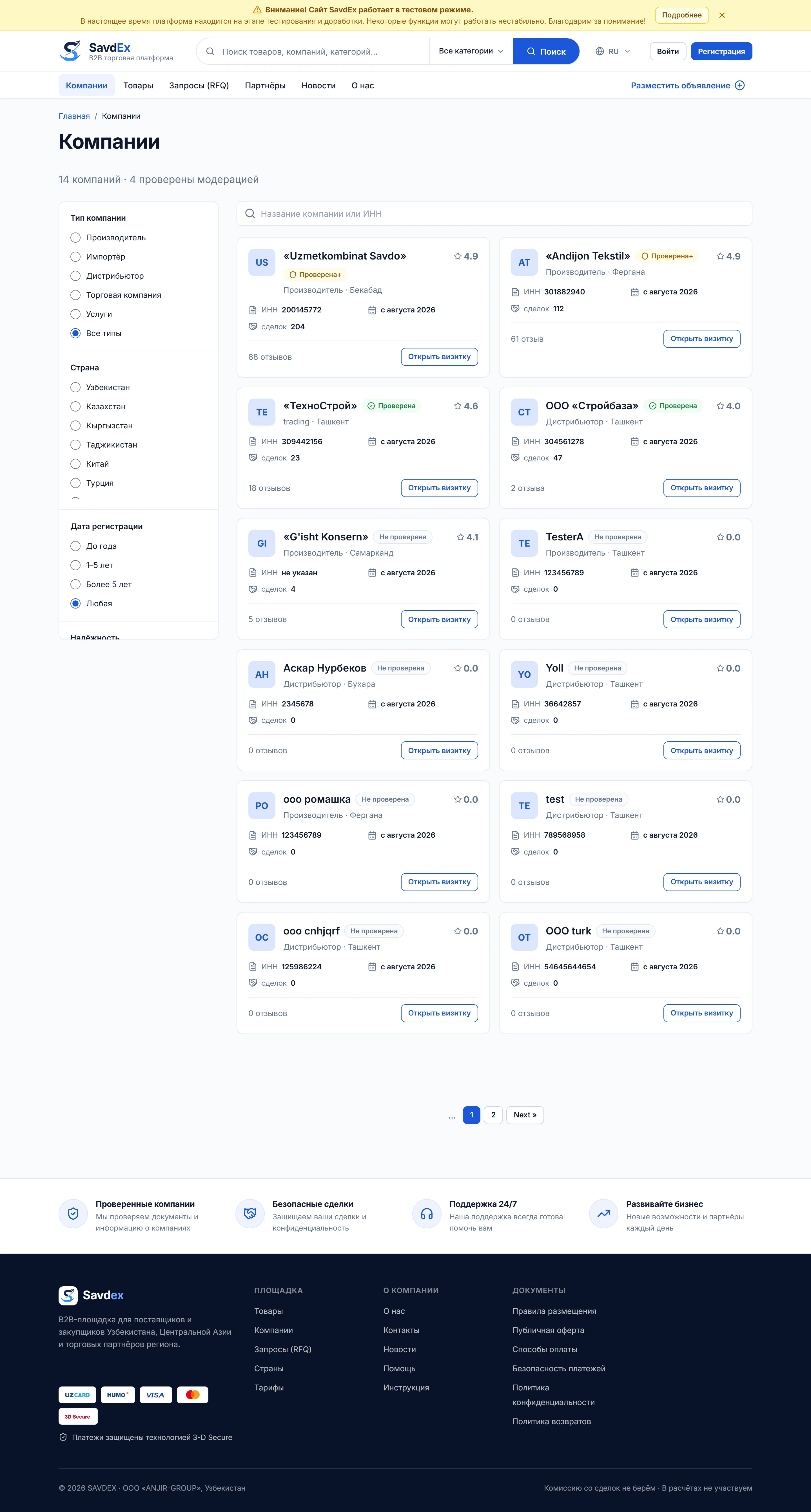Go to pagination page 2
811x1512 pixels.
click(x=493, y=1115)
